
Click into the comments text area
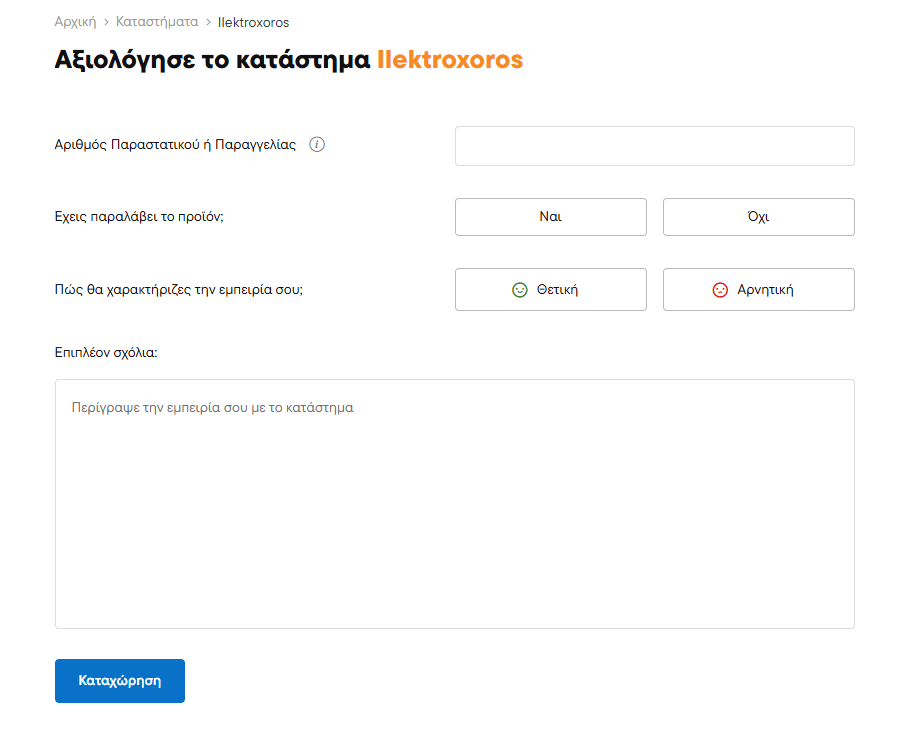coord(454,504)
